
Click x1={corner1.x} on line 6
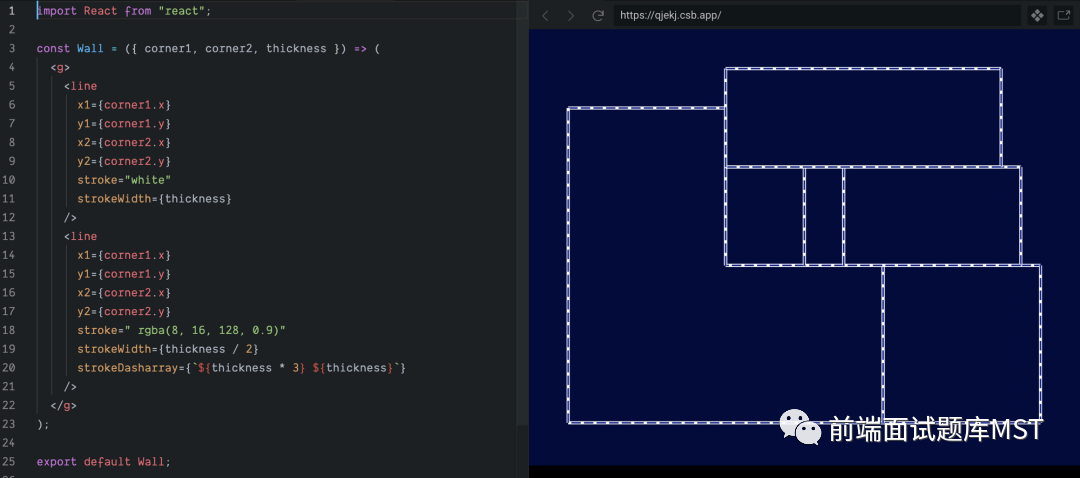[124, 105]
